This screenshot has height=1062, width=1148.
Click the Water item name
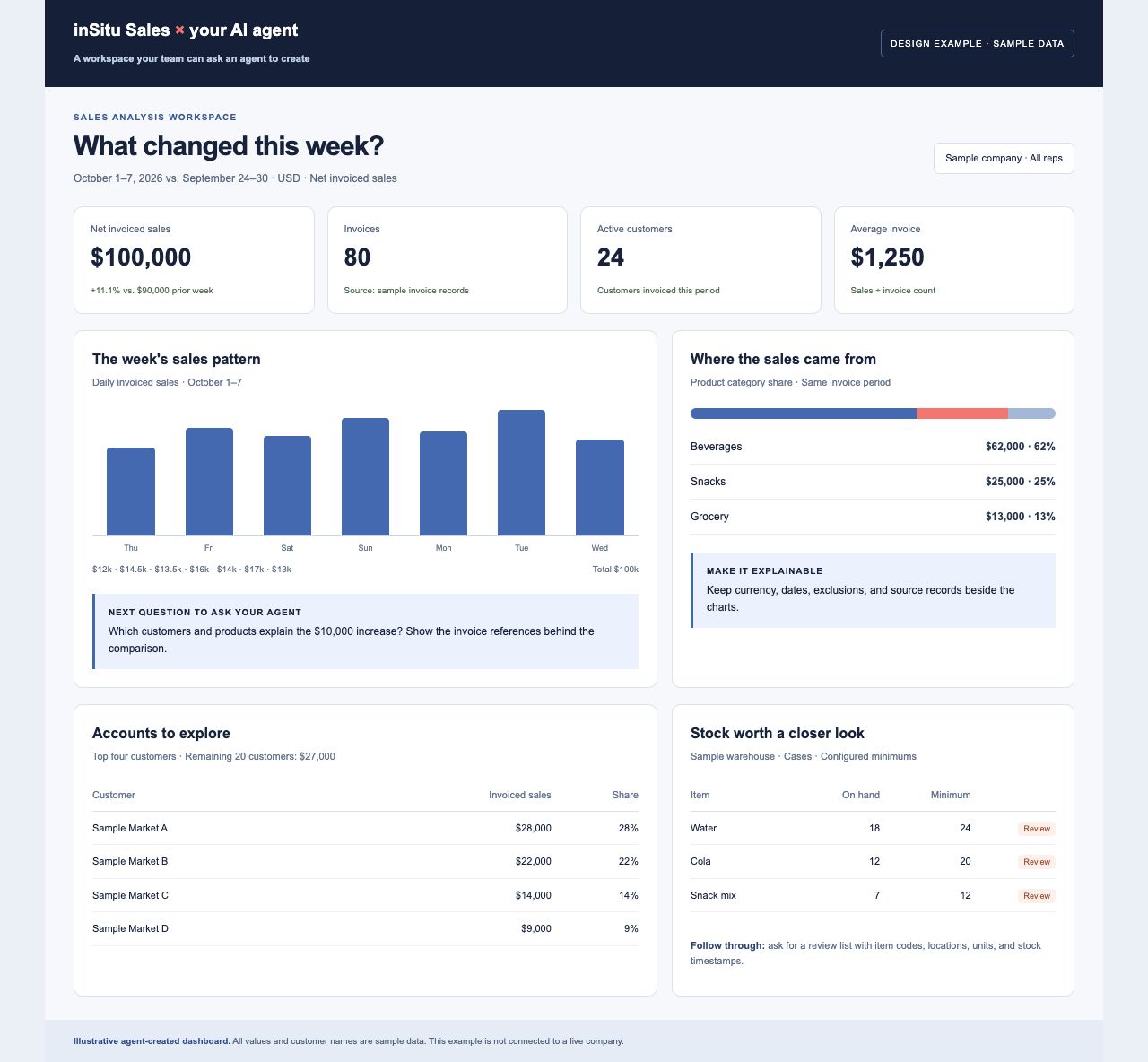tap(703, 828)
